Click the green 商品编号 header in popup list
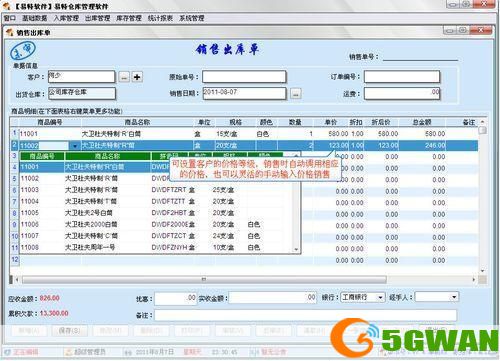Image resolution: width=500 pixels, height=361 pixels. (42, 156)
